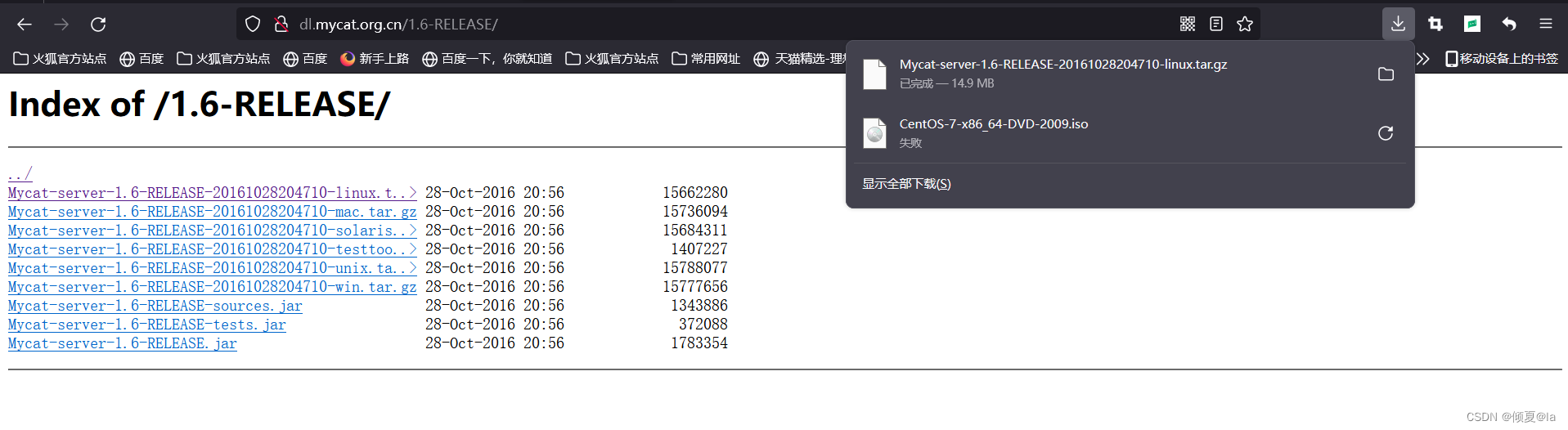
Task: Open the 新手上路 bookmark
Action: 375,59
